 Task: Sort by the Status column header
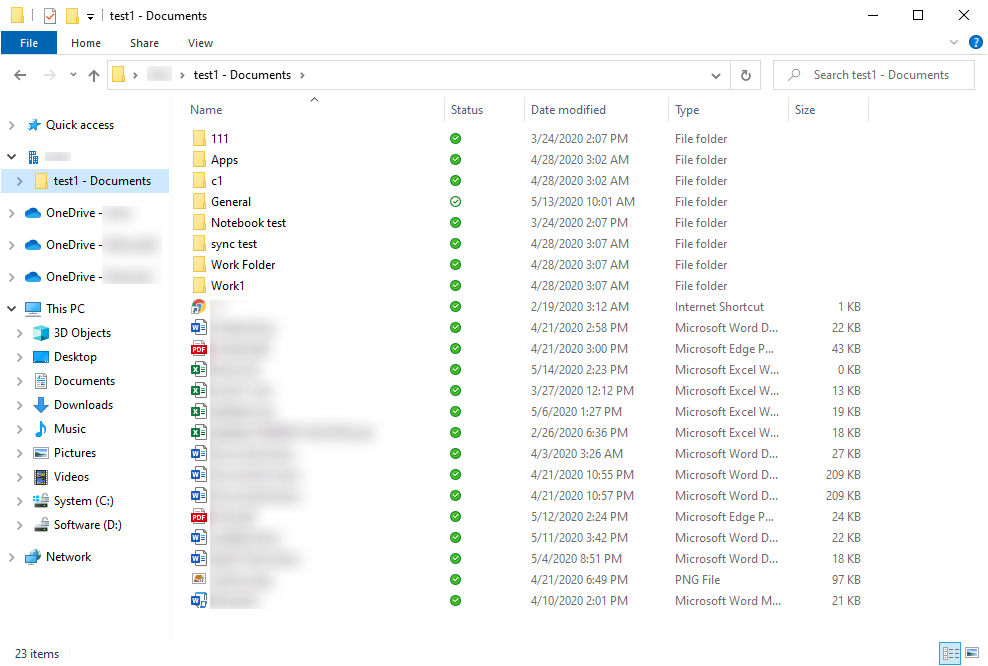467,110
